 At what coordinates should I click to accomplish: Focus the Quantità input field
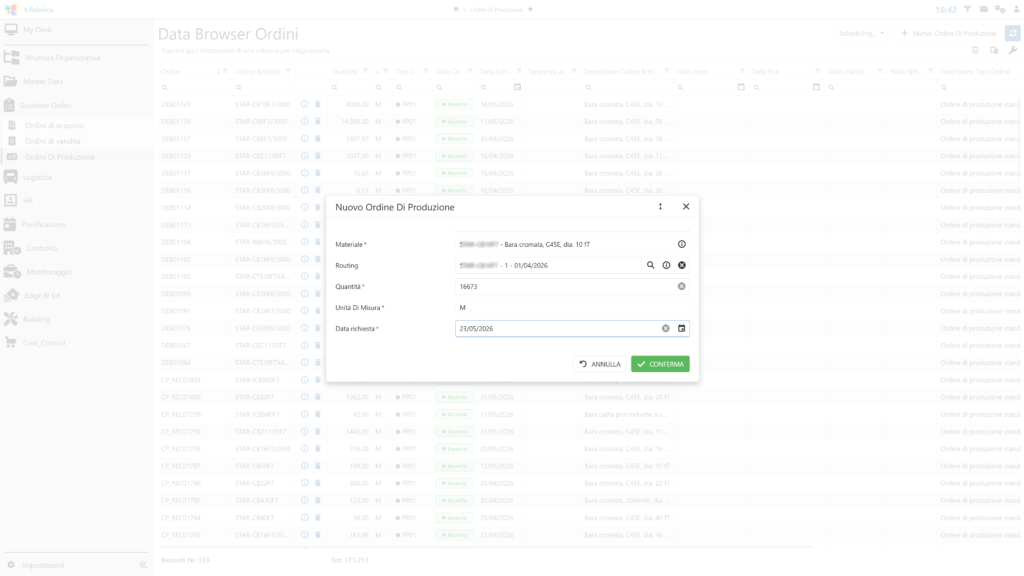pos(566,287)
